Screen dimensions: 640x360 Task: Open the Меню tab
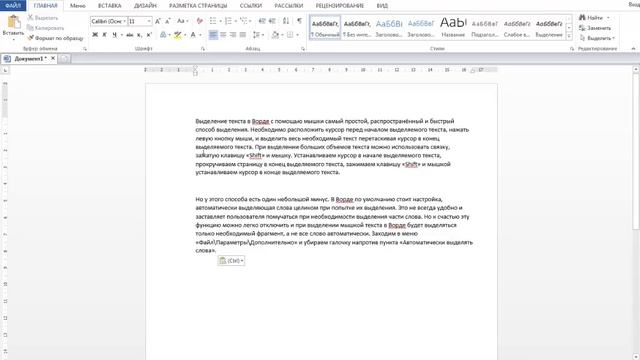coord(78,6)
